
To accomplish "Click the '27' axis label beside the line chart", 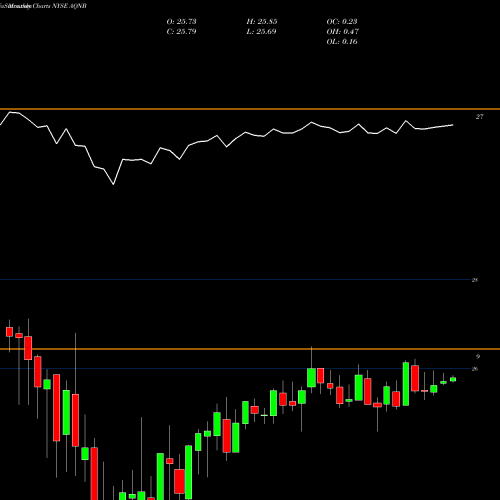I will (479, 117).
